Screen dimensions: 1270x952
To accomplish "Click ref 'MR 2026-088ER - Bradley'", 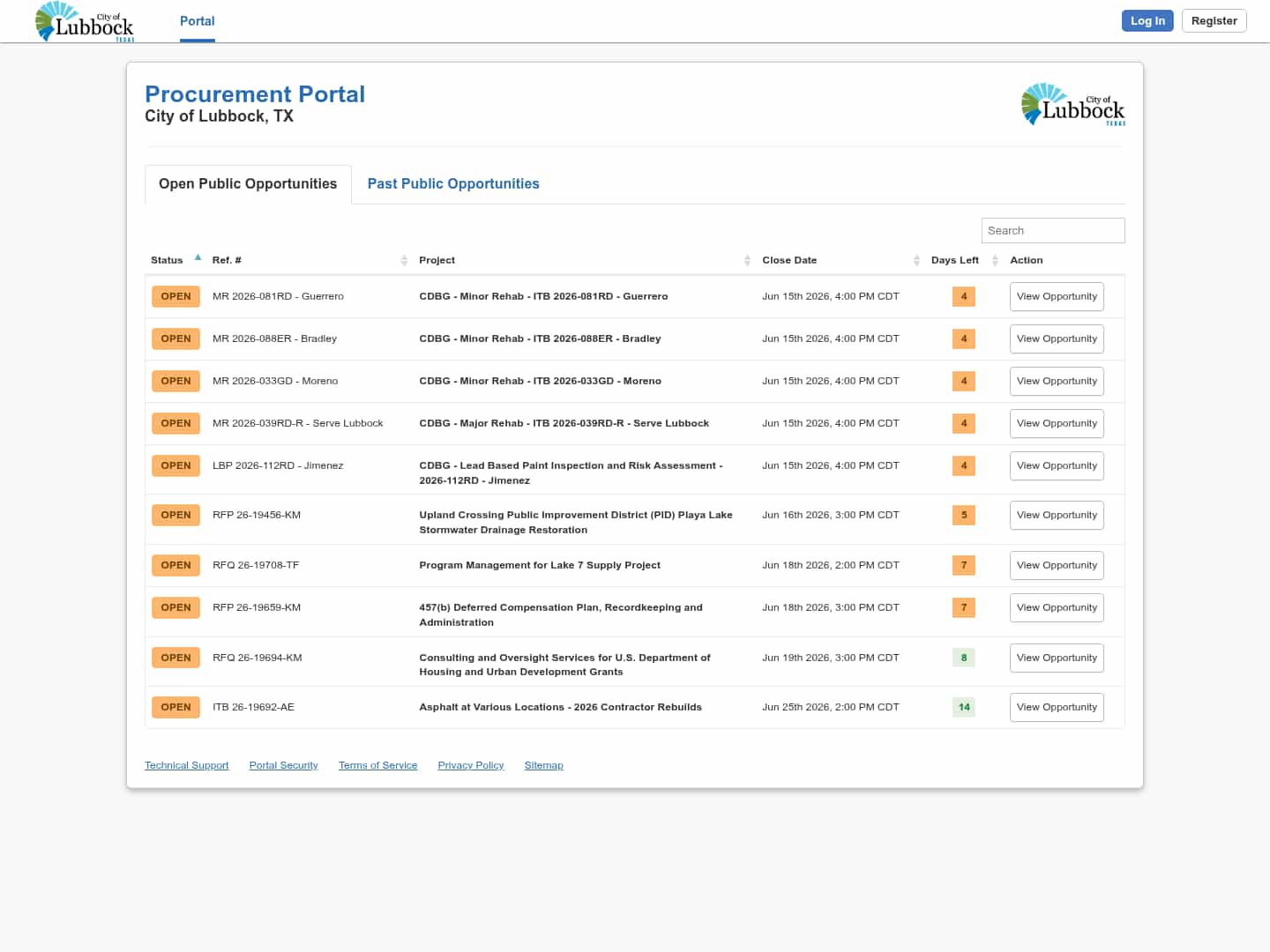I will 274,339.
